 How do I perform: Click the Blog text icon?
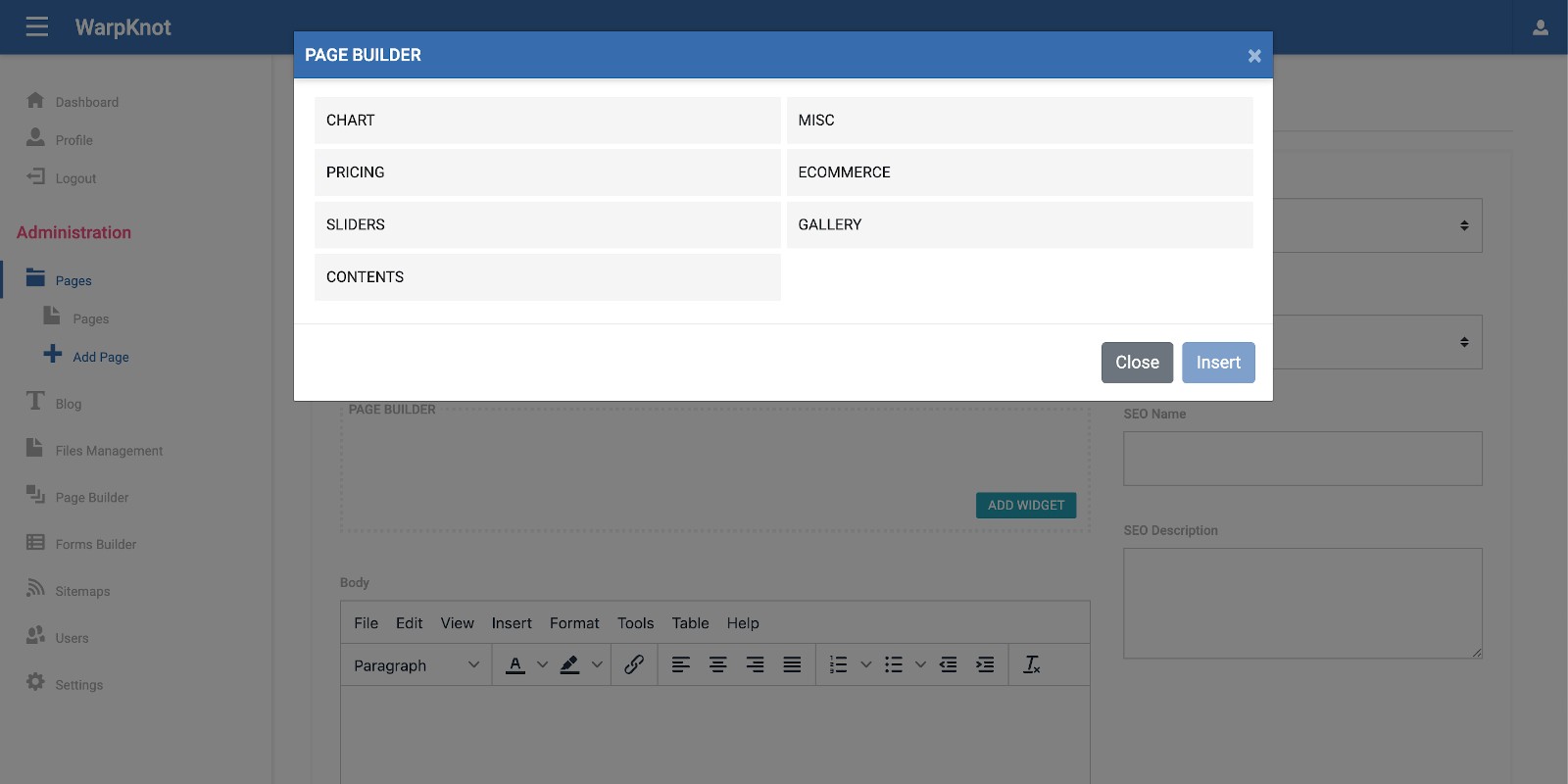coord(35,400)
